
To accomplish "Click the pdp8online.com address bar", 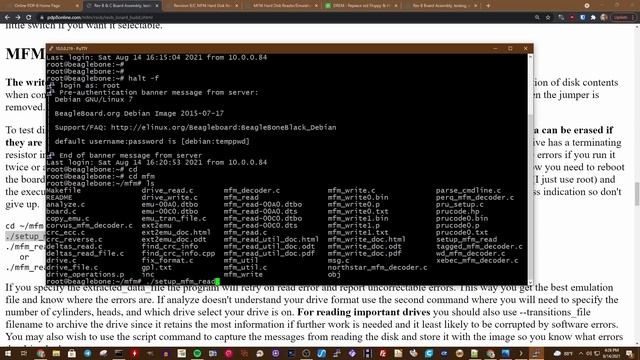I will 286,18.
